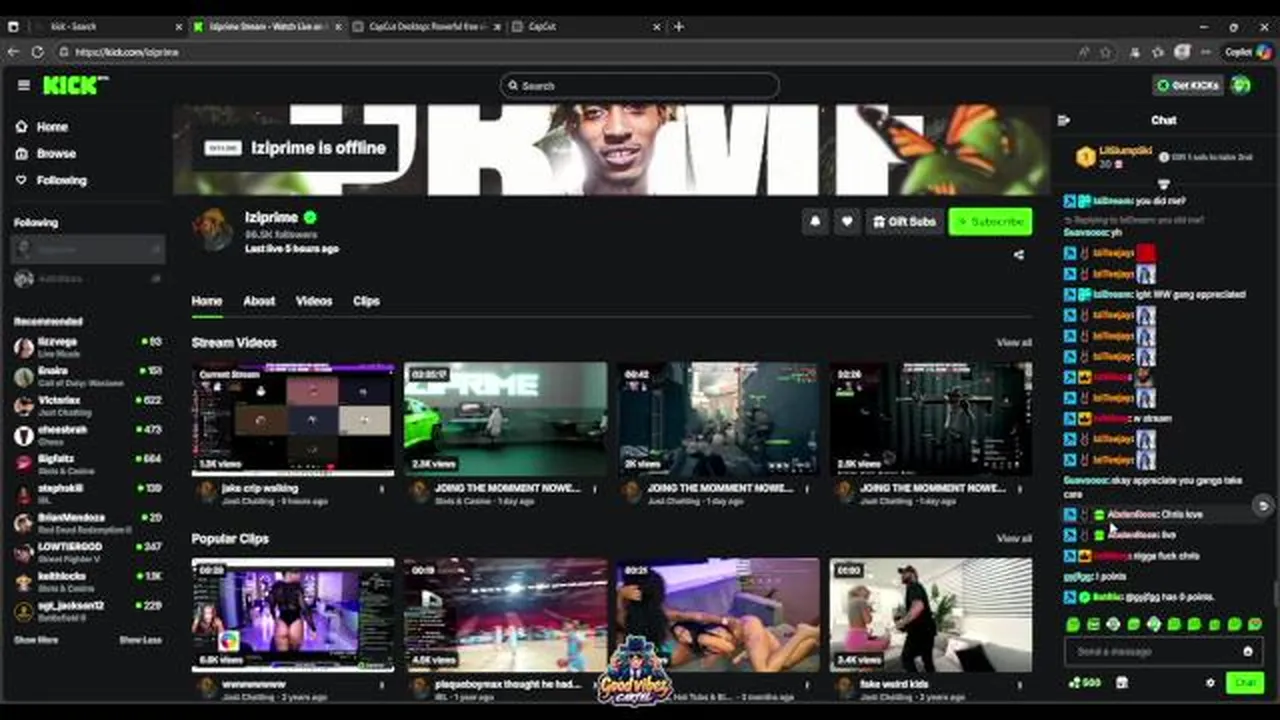
Task: Click the channel points balance icon
Action: 1085,683
